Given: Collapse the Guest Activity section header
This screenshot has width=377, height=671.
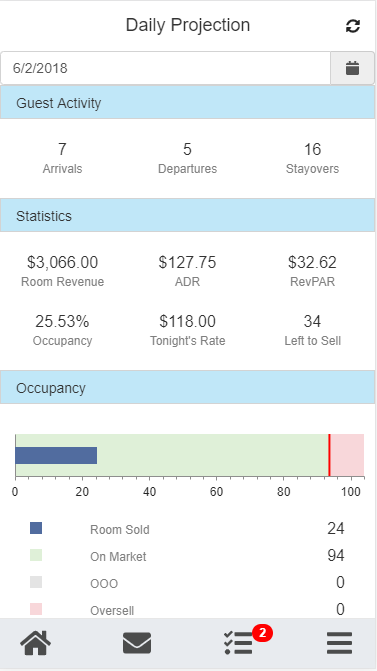Looking at the screenshot, I should (x=187, y=103).
